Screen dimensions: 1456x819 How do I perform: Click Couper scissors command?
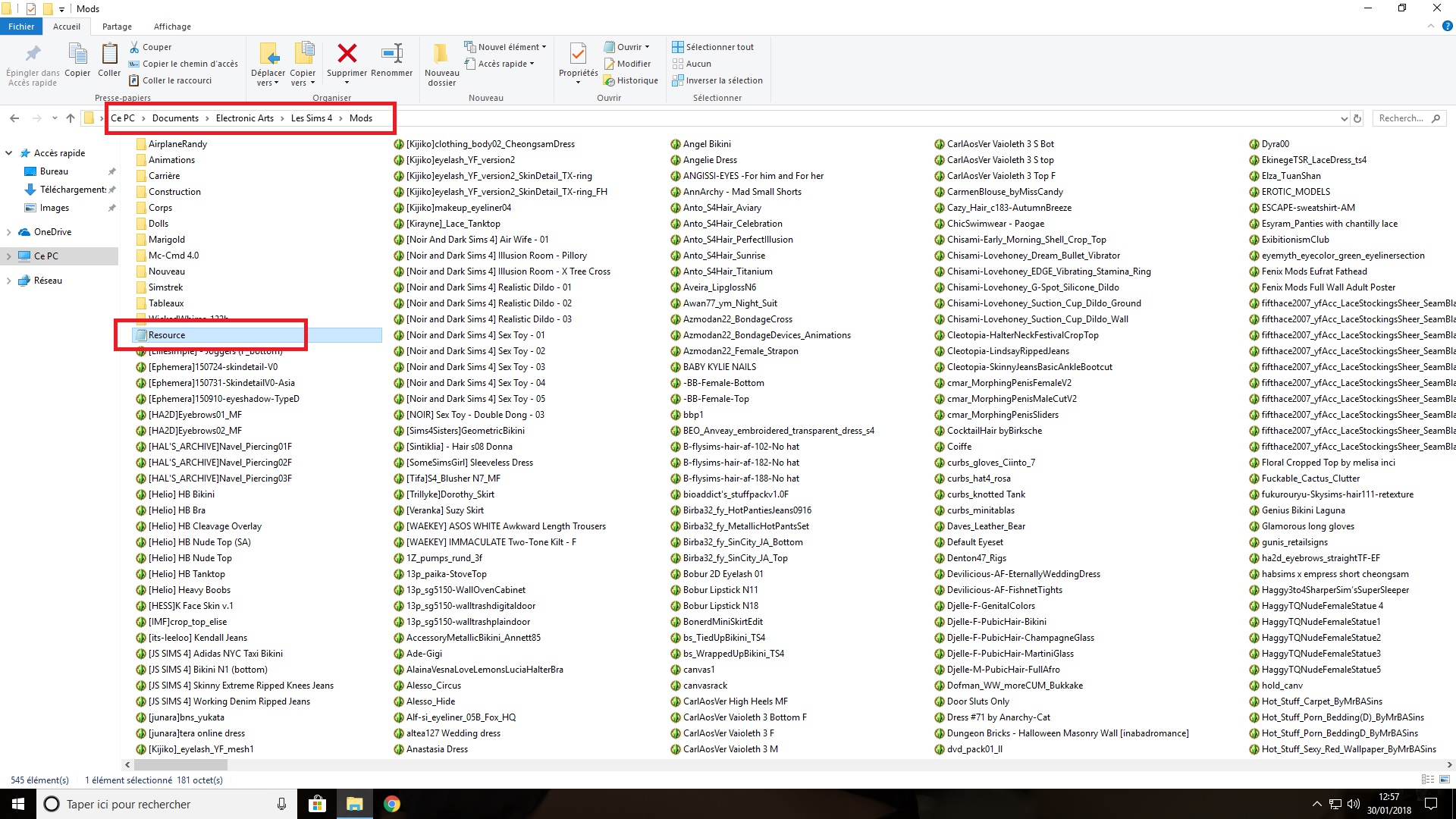150,47
